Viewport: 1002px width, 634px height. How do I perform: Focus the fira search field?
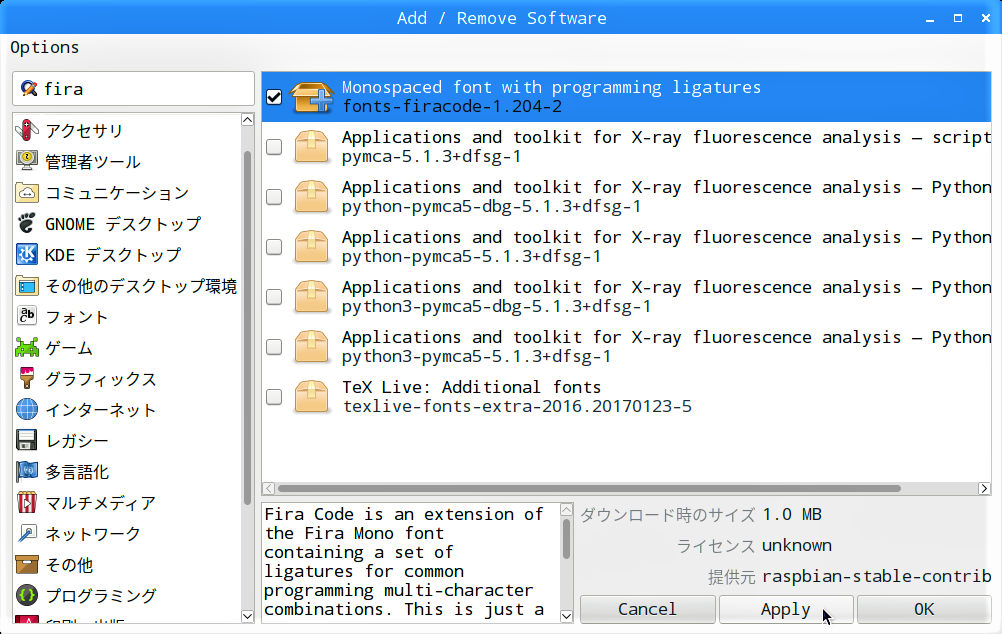click(x=134, y=89)
